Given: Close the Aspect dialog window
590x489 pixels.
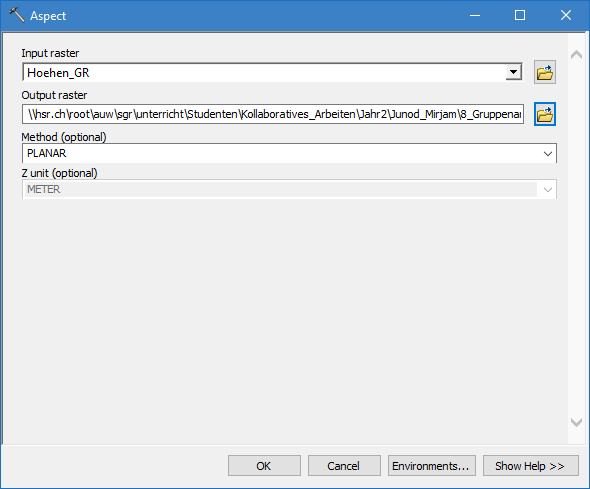Looking at the screenshot, I should 566,15.
